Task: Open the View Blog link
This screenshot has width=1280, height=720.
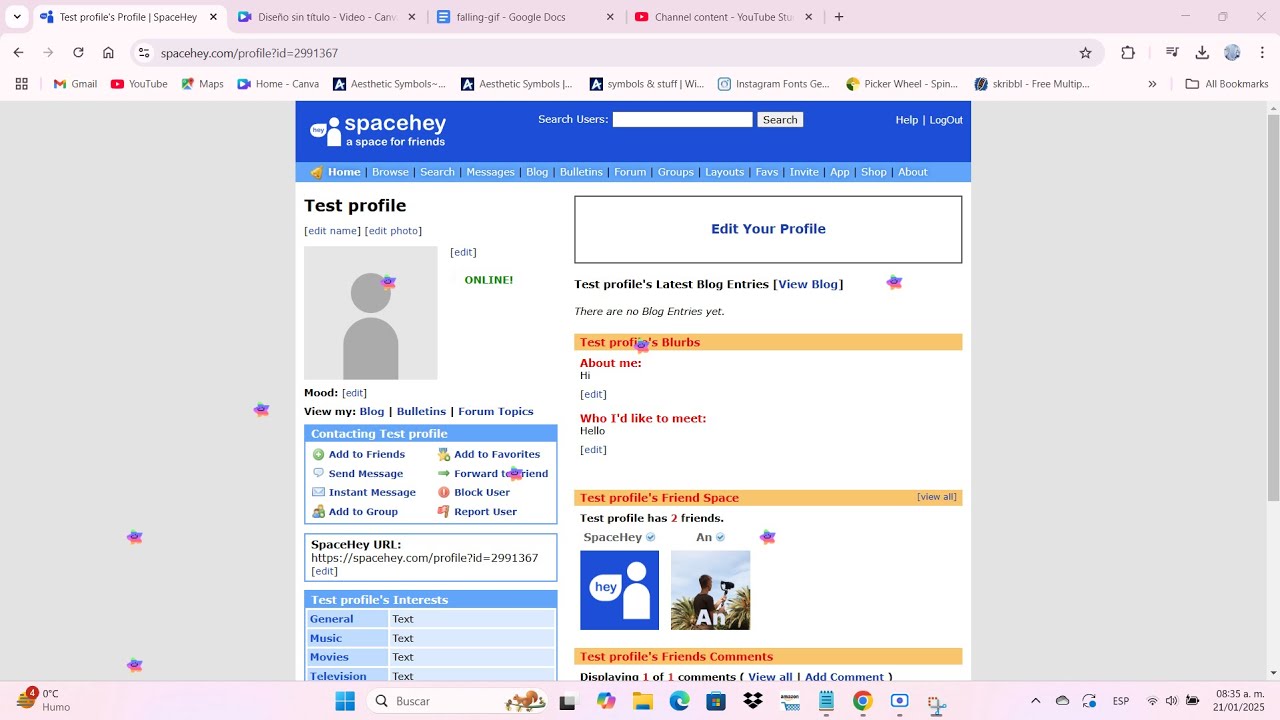Action: pyautogui.click(x=808, y=284)
